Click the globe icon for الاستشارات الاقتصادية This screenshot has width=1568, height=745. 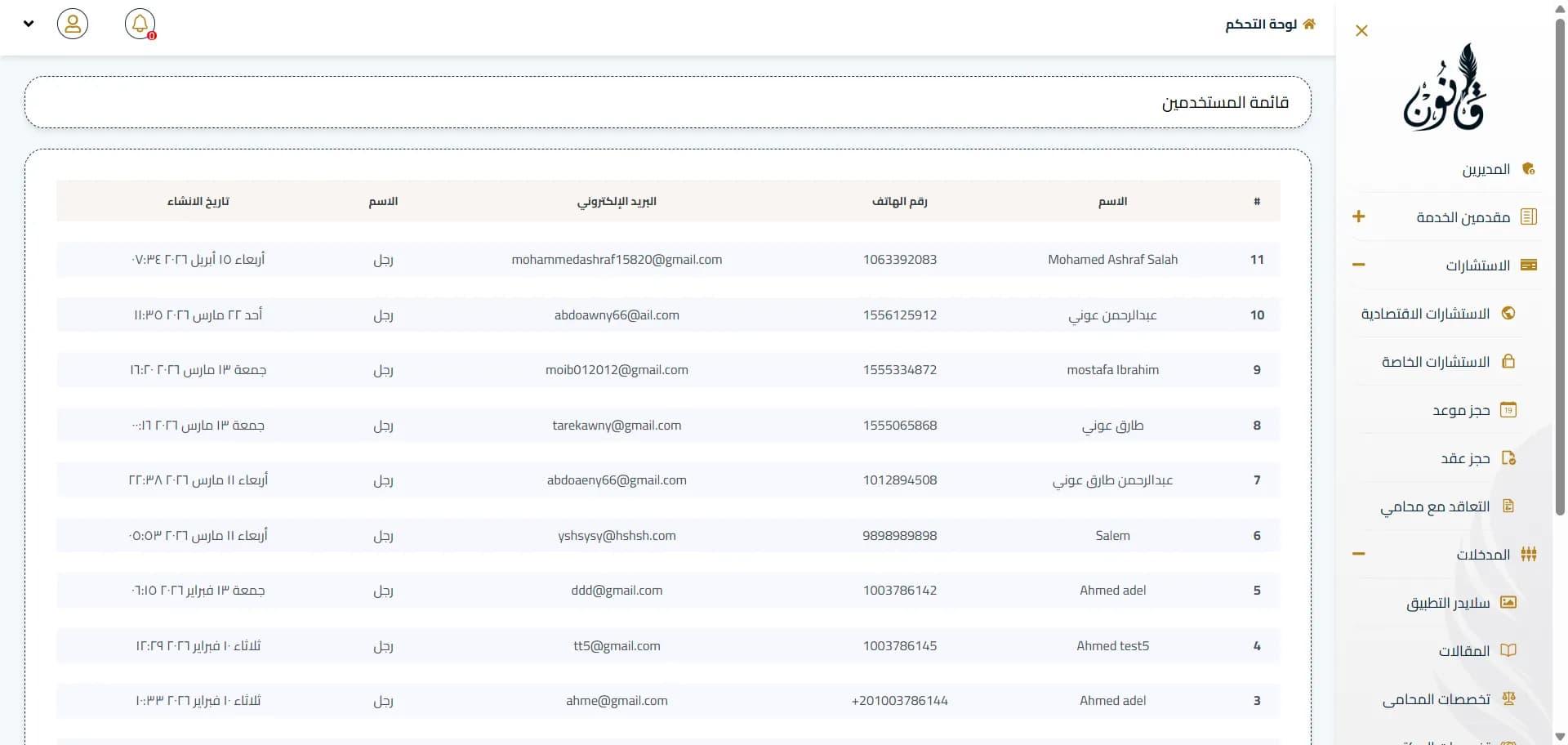(x=1508, y=313)
